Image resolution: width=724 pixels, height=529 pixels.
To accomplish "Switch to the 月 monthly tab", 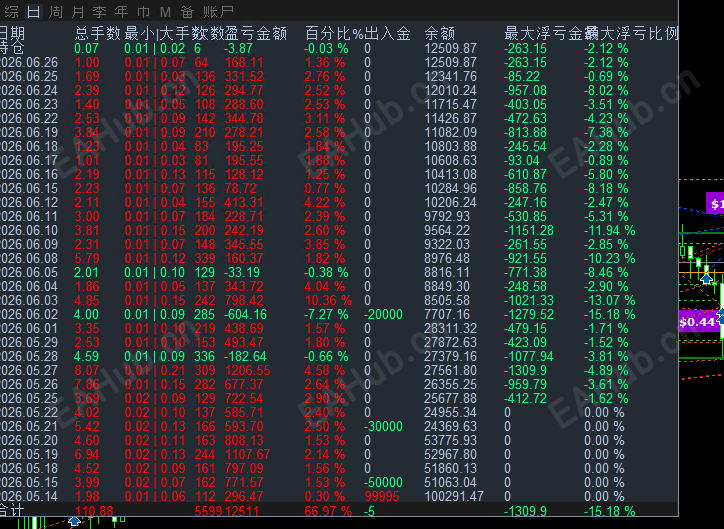I will coord(78,12).
